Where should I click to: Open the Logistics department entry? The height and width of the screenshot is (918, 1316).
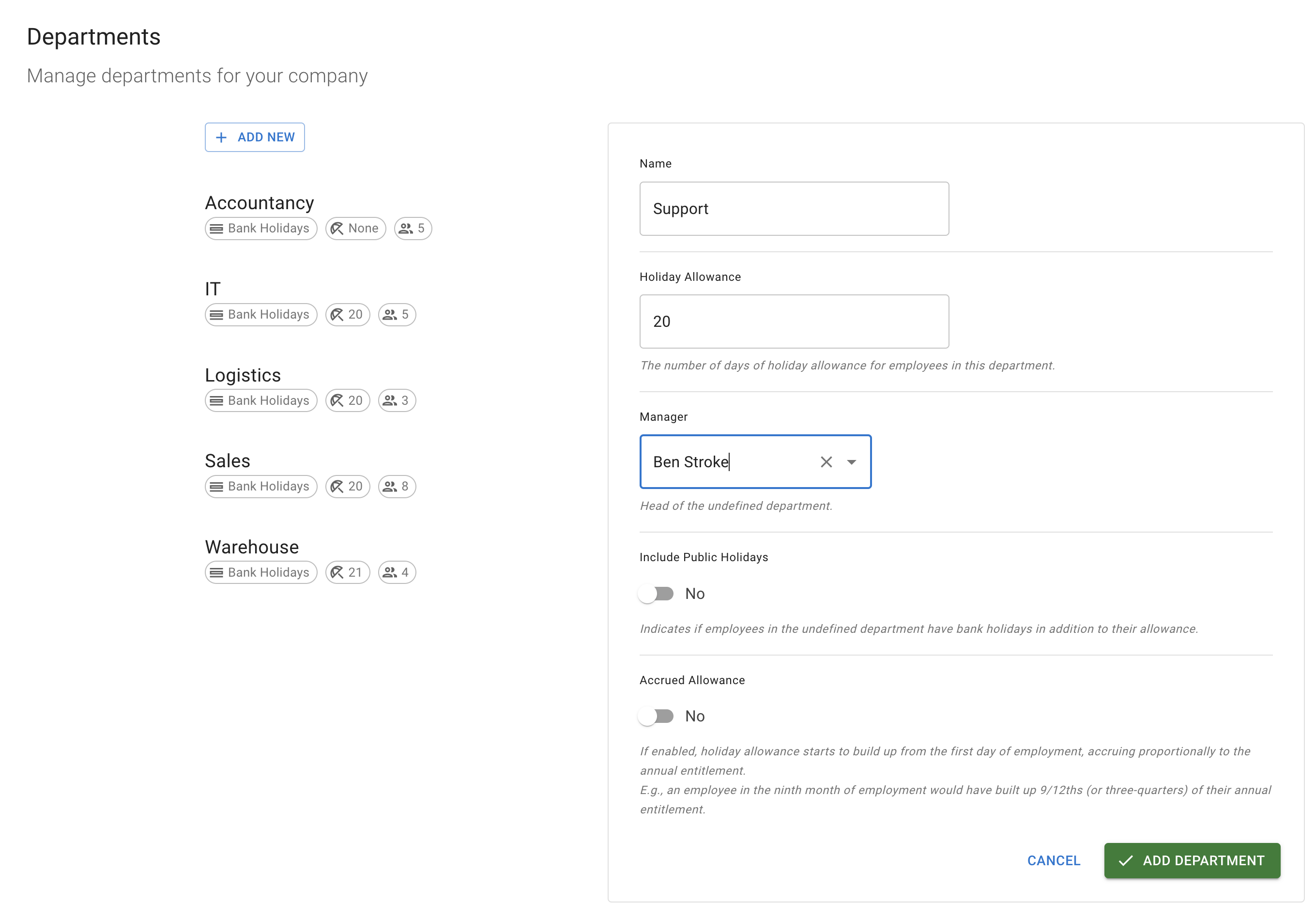243,375
